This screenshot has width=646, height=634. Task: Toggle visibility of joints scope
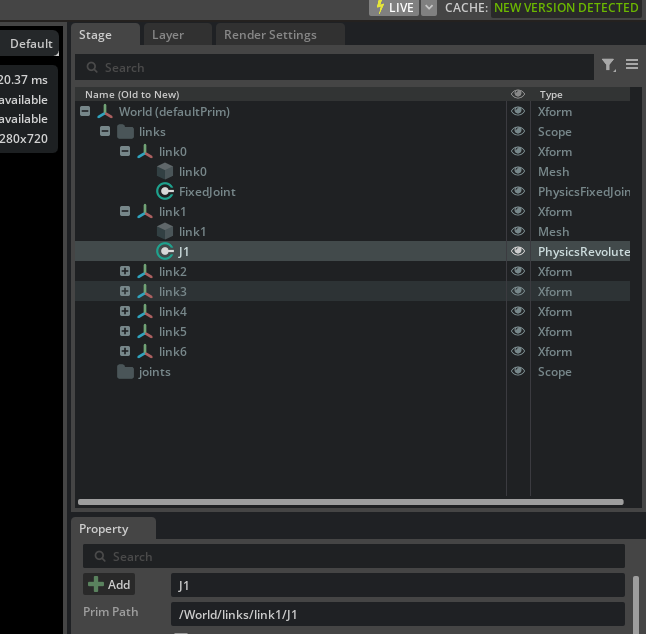(518, 372)
